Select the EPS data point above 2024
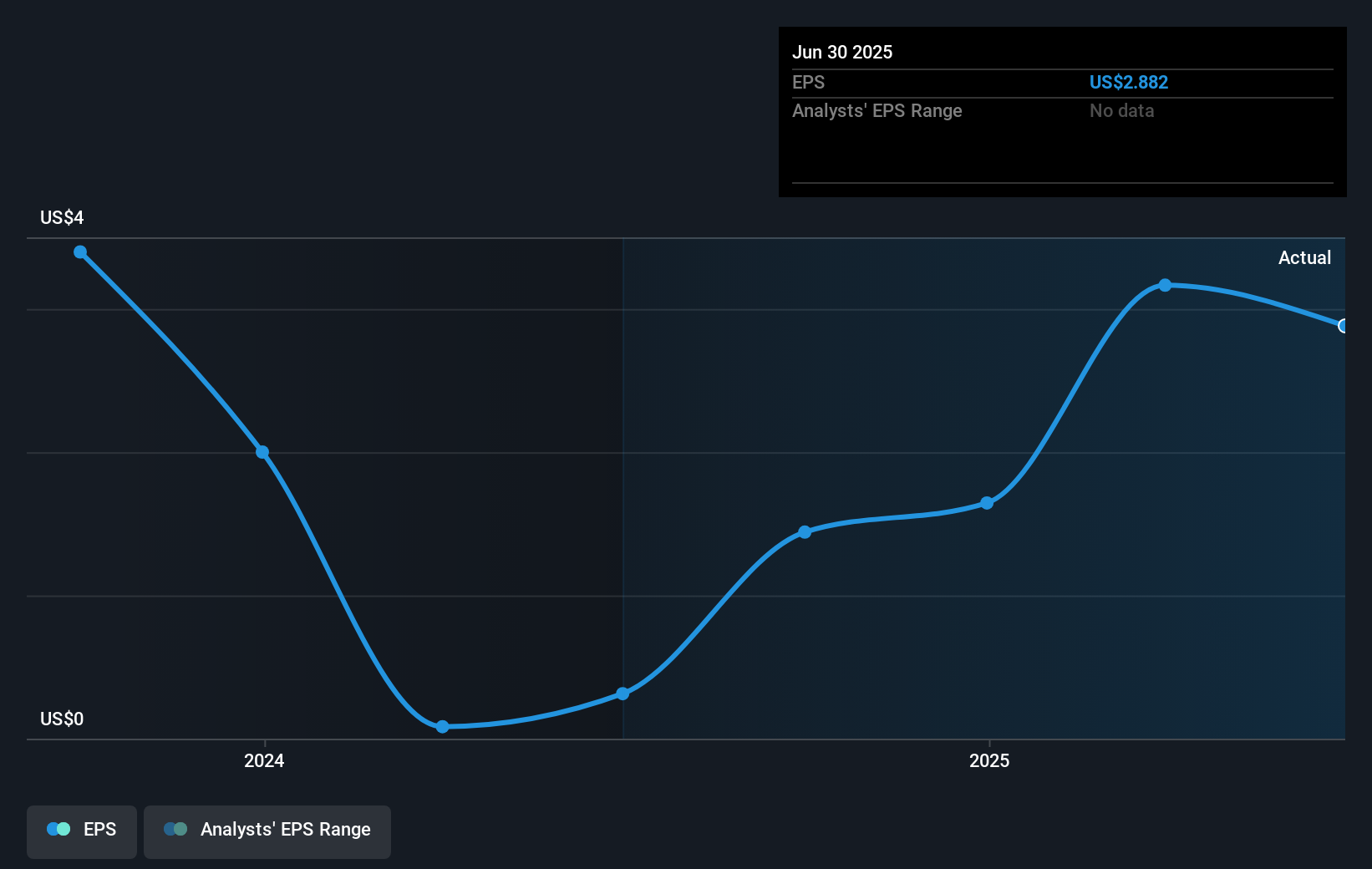 [262, 452]
